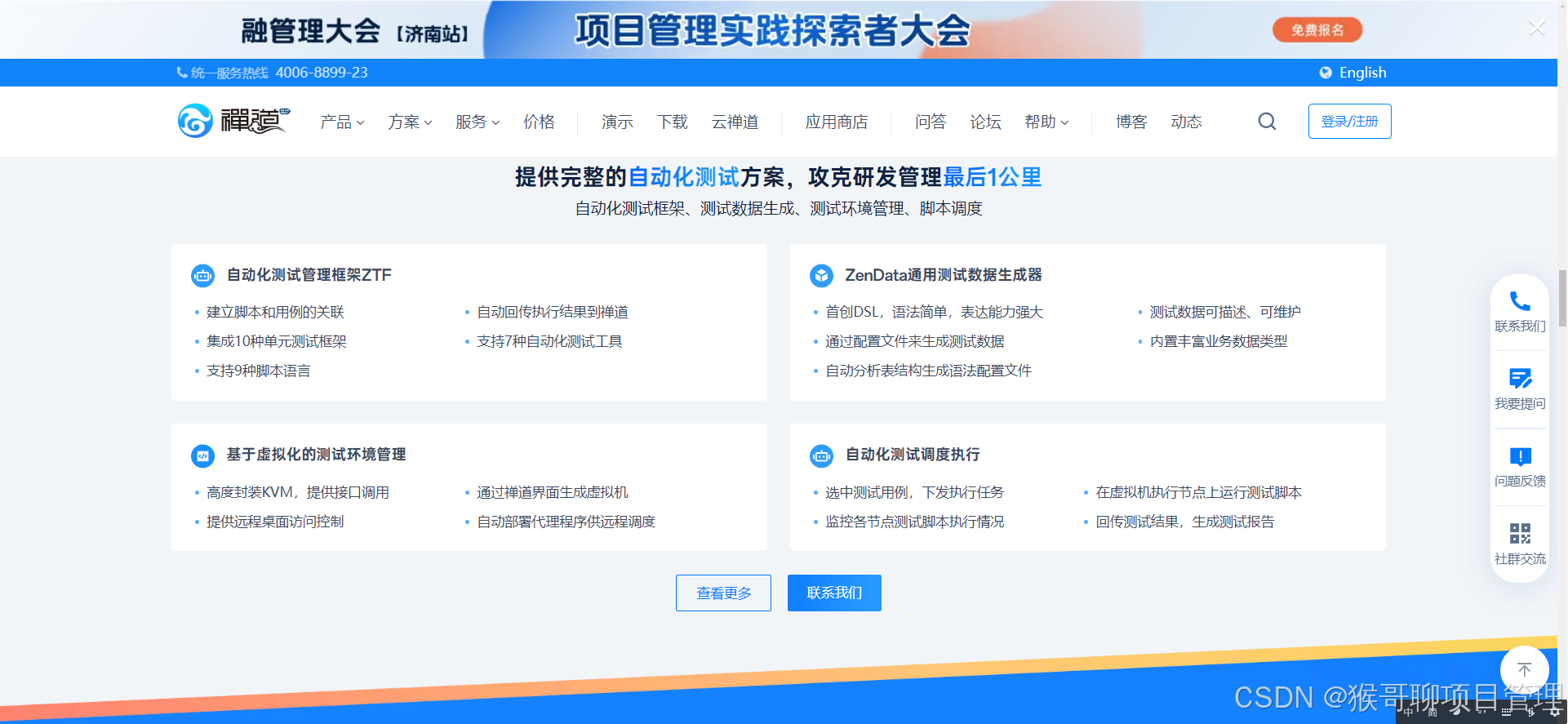Open the 云禅道 menu item
The image size is (1568, 724).
coord(735,122)
